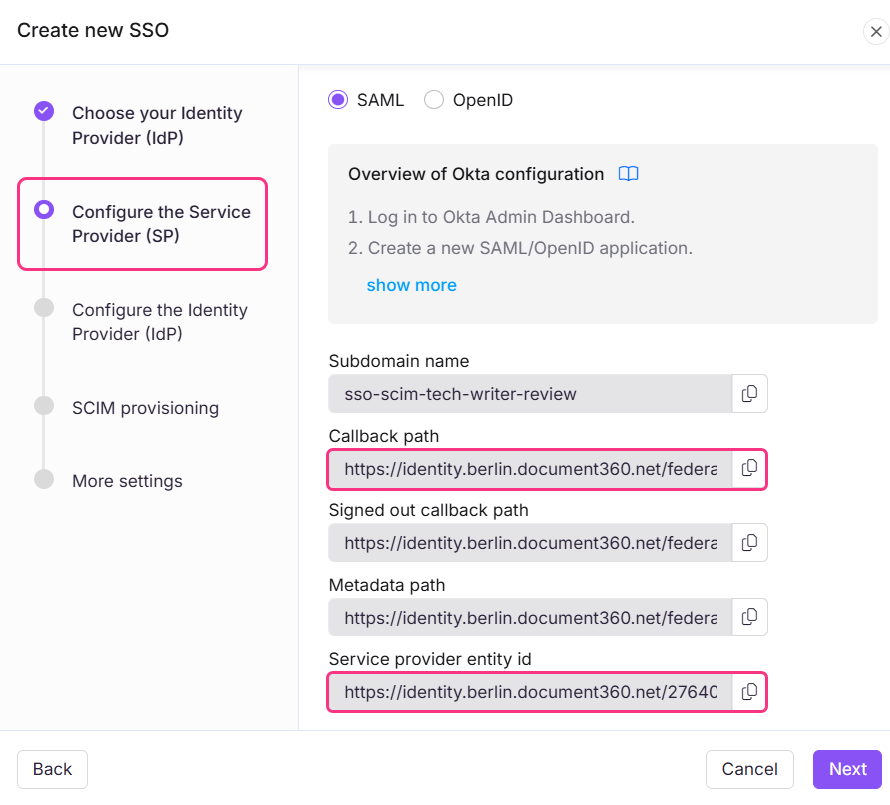Open the Okta configuration documentation icon
The height and width of the screenshot is (805, 890).
click(x=628, y=173)
